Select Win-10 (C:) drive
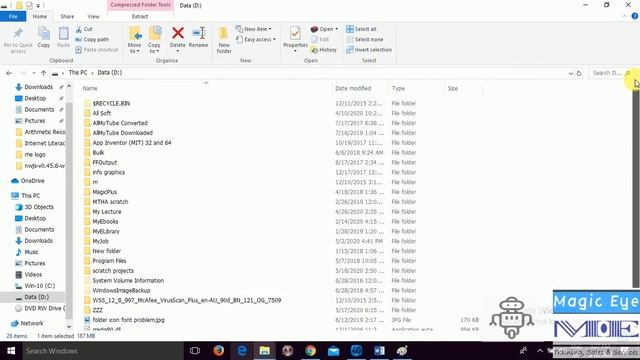The width and height of the screenshot is (640, 360). coord(39,286)
